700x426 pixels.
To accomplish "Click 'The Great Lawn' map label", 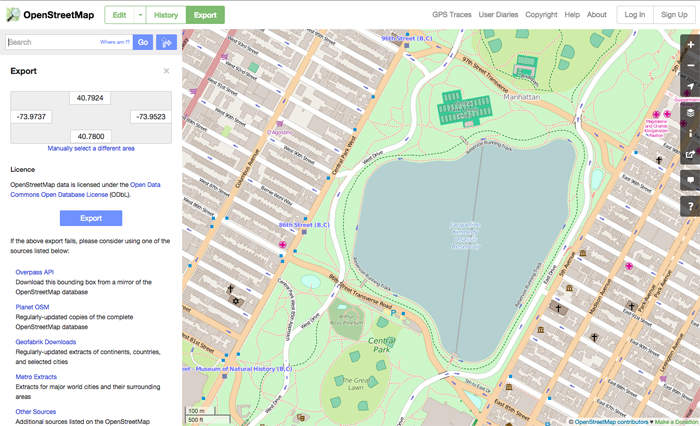I will (356, 384).
